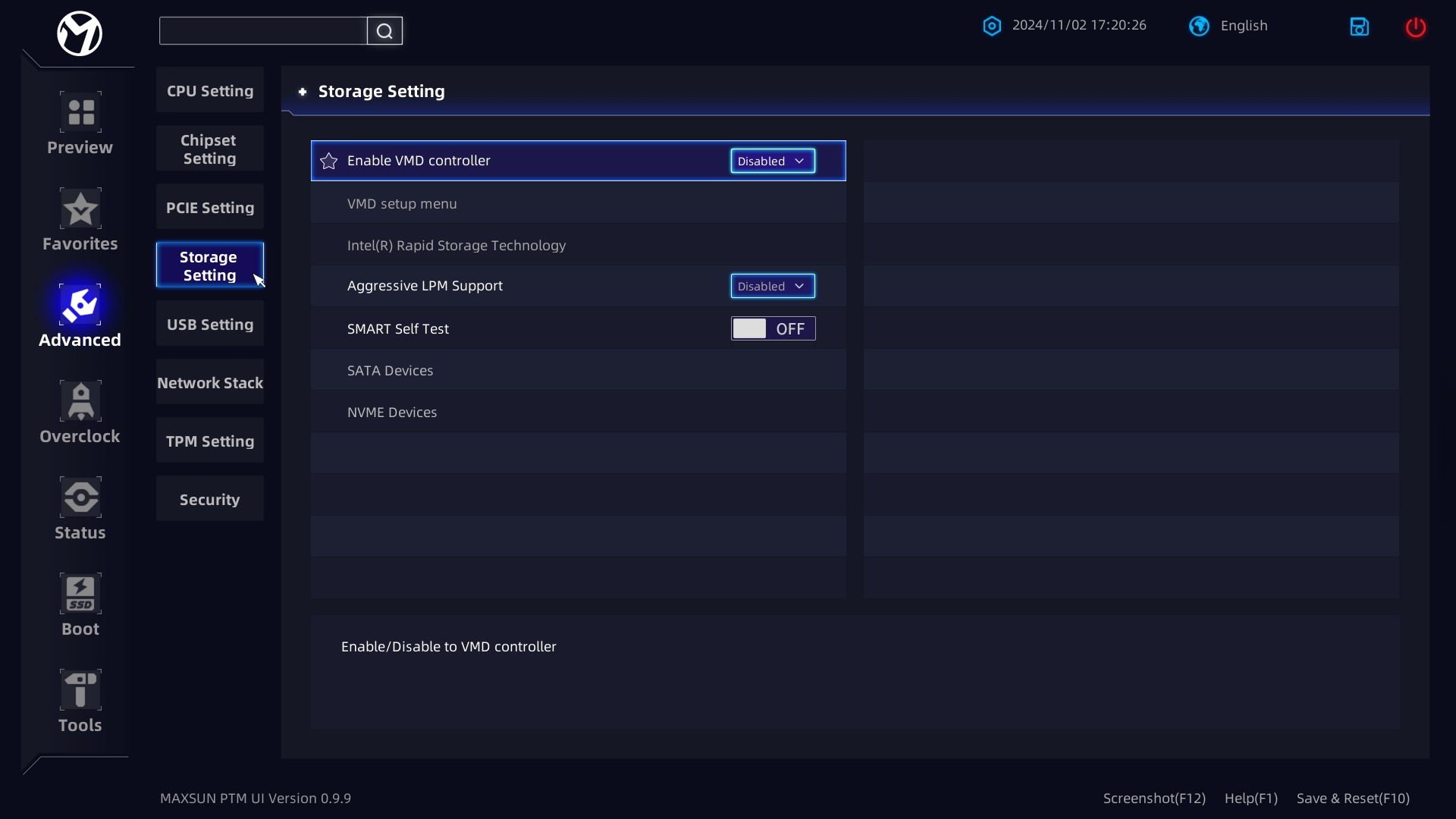Click the red power icon
This screenshot has height=819, width=1456.
1415,27
